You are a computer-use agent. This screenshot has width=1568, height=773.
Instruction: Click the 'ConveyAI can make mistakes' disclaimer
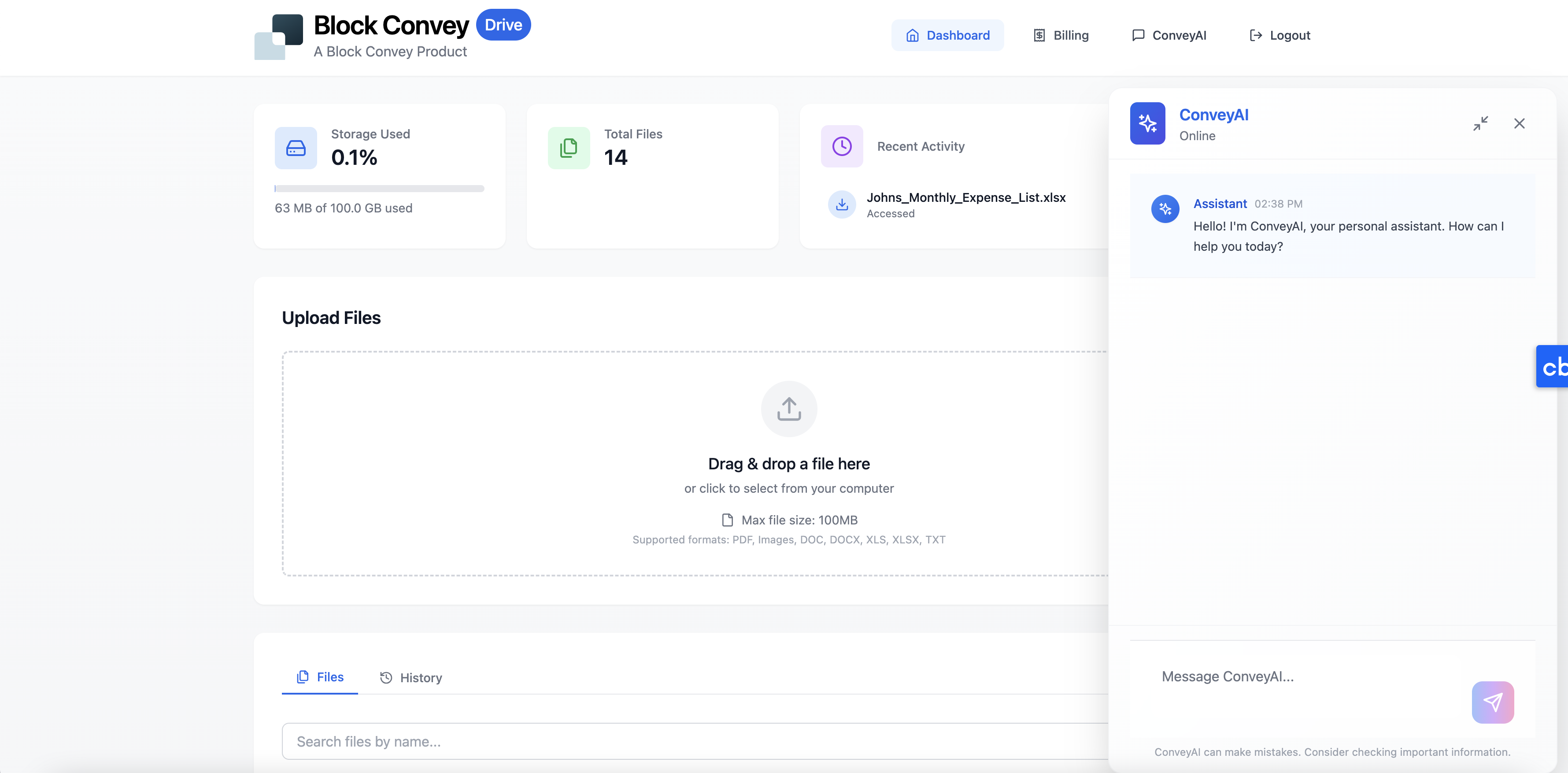(1332, 752)
